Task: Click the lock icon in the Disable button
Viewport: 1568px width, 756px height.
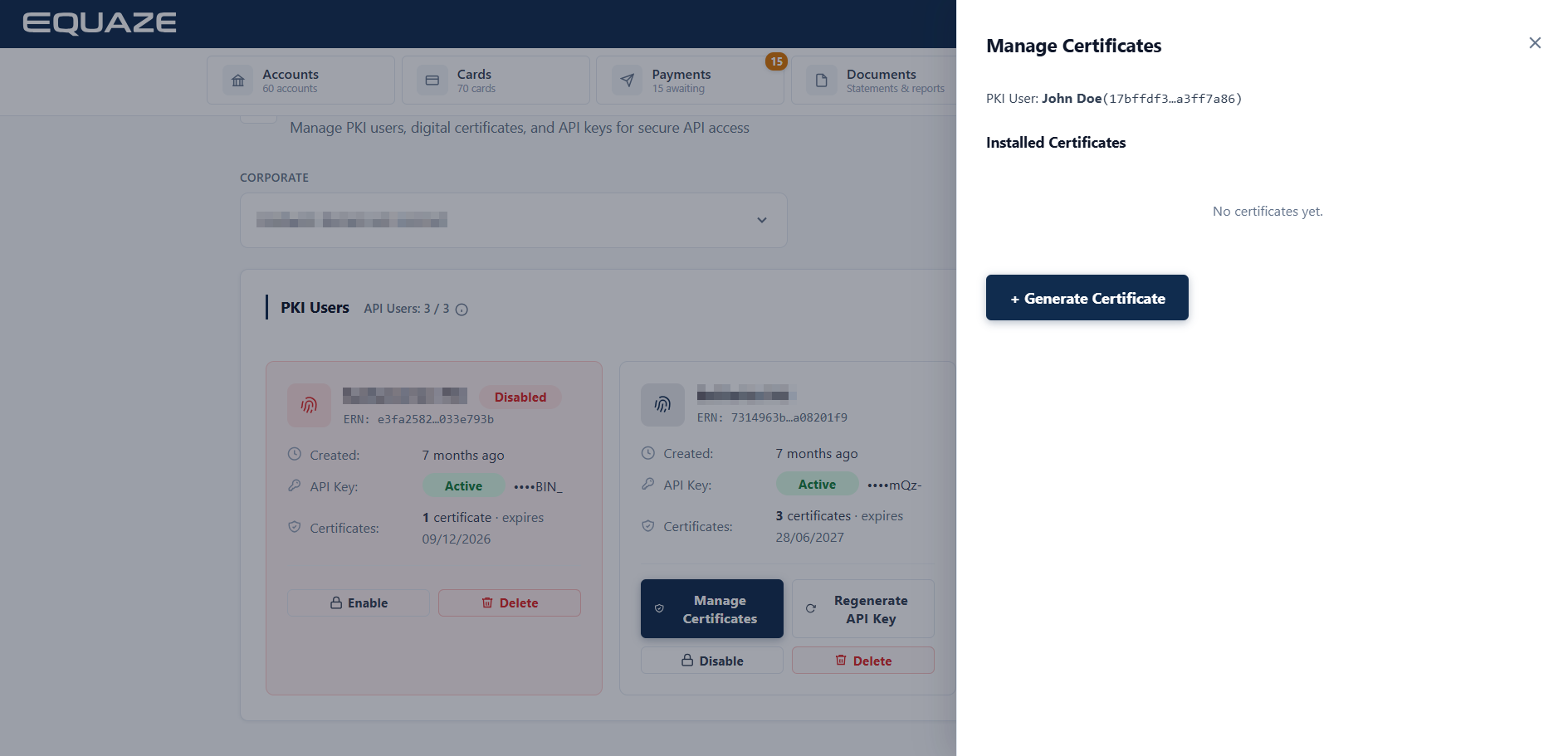Action: [687, 660]
